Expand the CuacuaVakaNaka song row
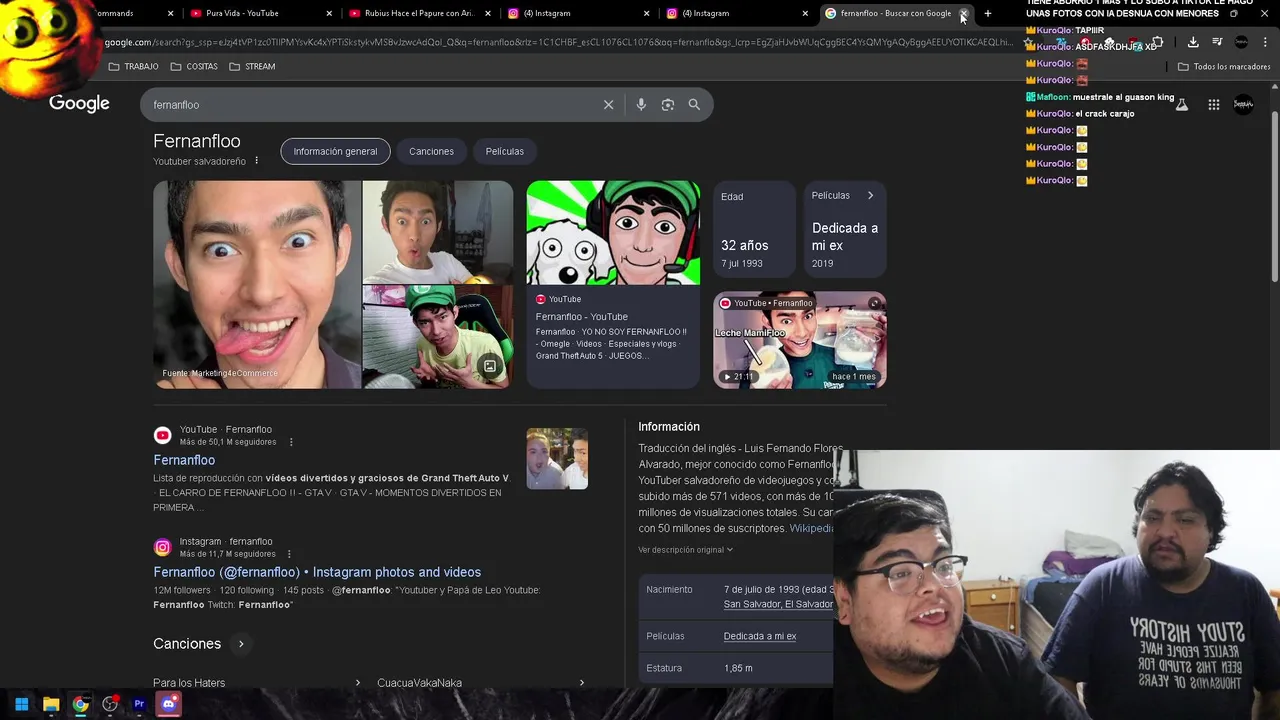 point(481,682)
